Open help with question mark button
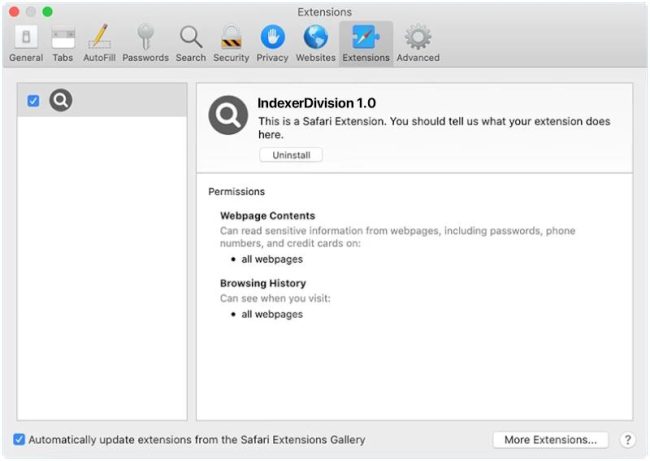The height and width of the screenshot is (461, 650). 628,440
